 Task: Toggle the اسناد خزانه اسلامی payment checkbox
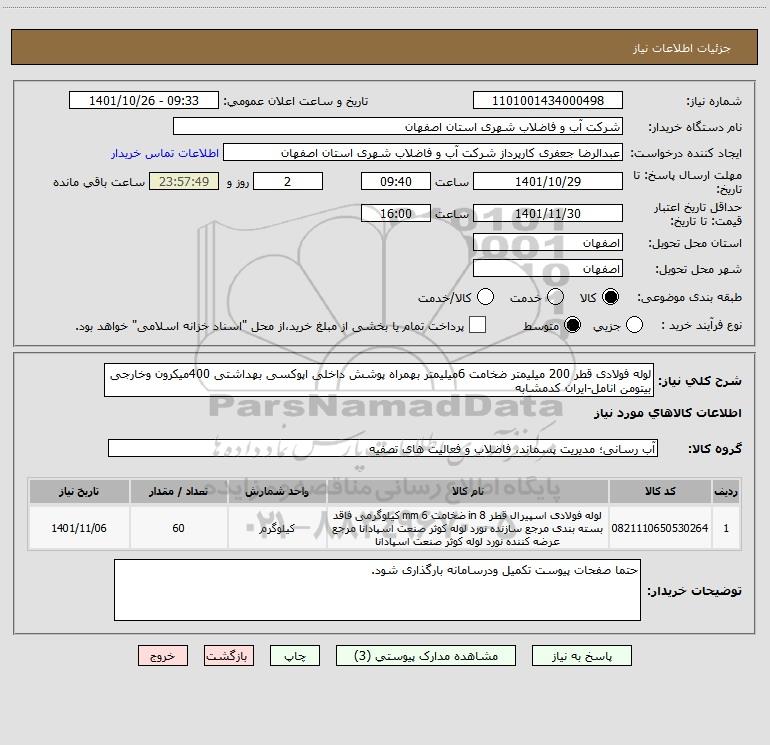pyautogui.click(x=477, y=325)
